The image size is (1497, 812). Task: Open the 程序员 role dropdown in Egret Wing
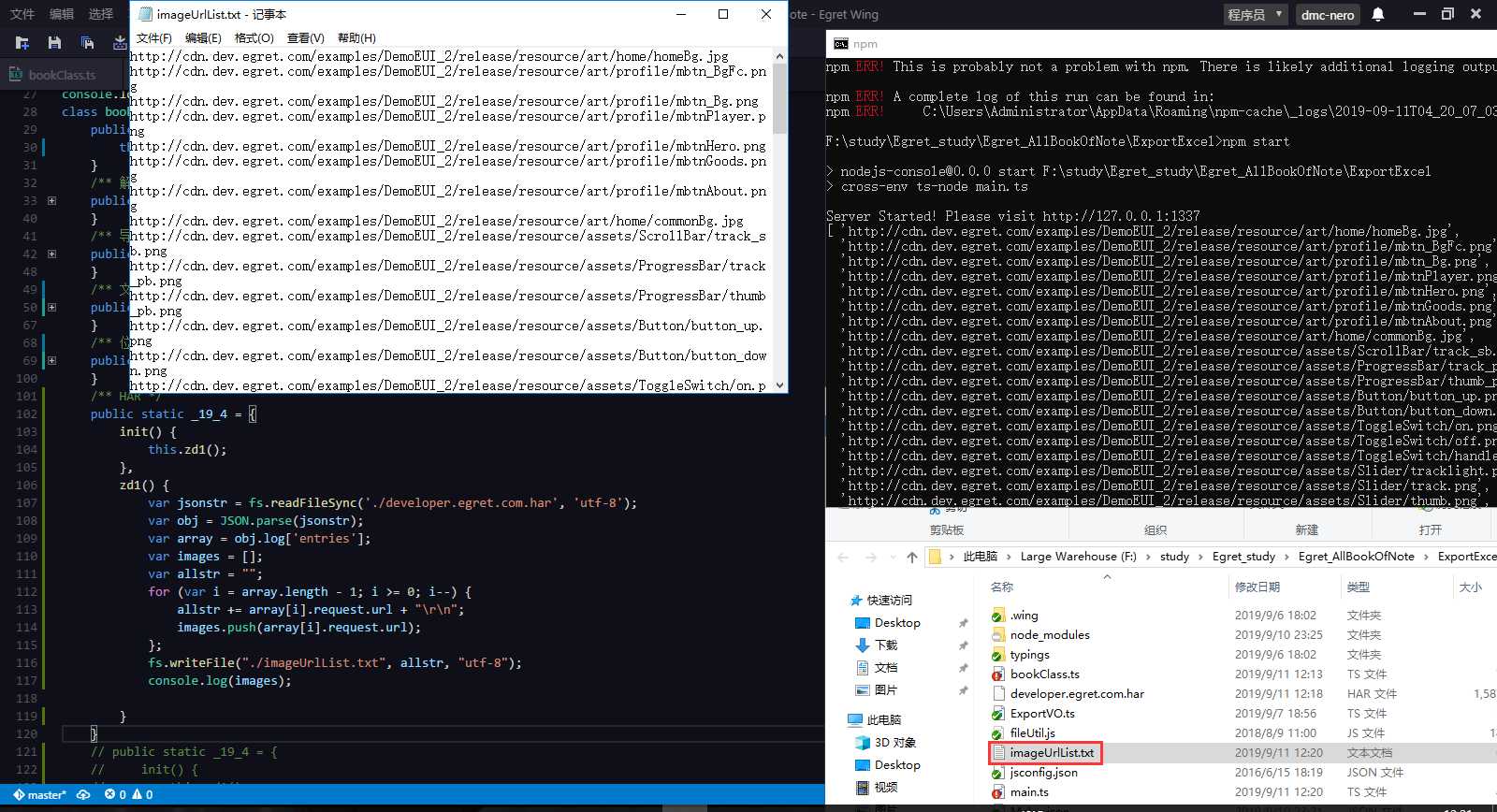(x=1256, y=15)
